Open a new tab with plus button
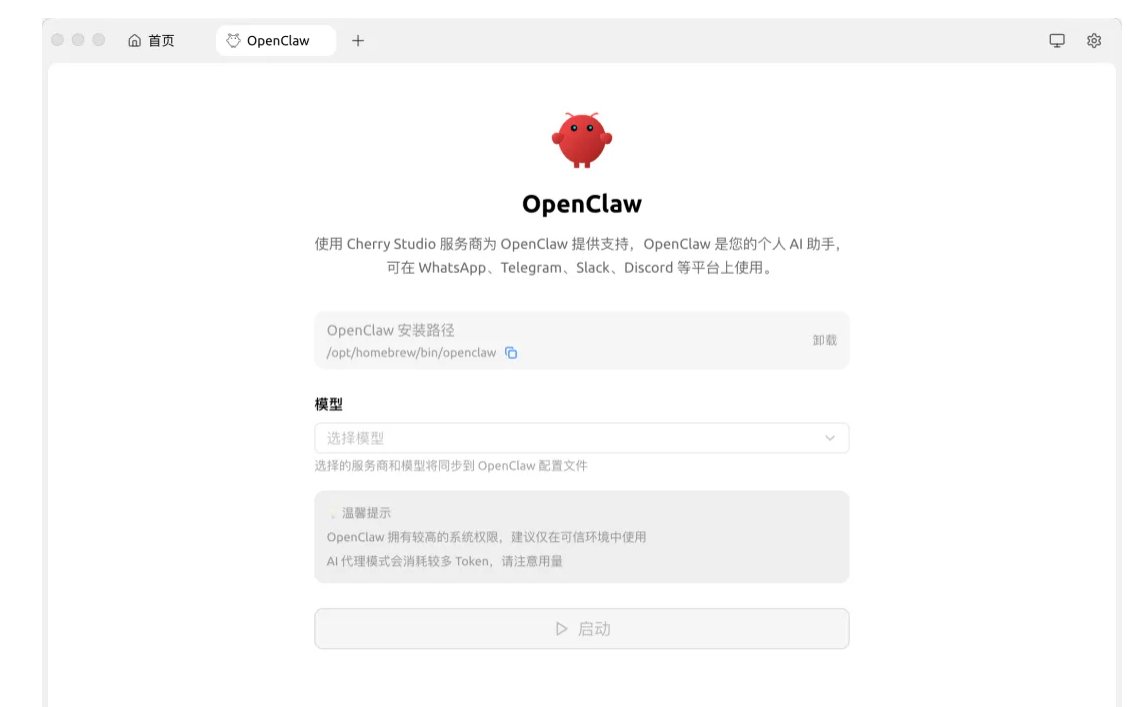Viewport: 1139px width, 707px height. (x=358, y=41)
